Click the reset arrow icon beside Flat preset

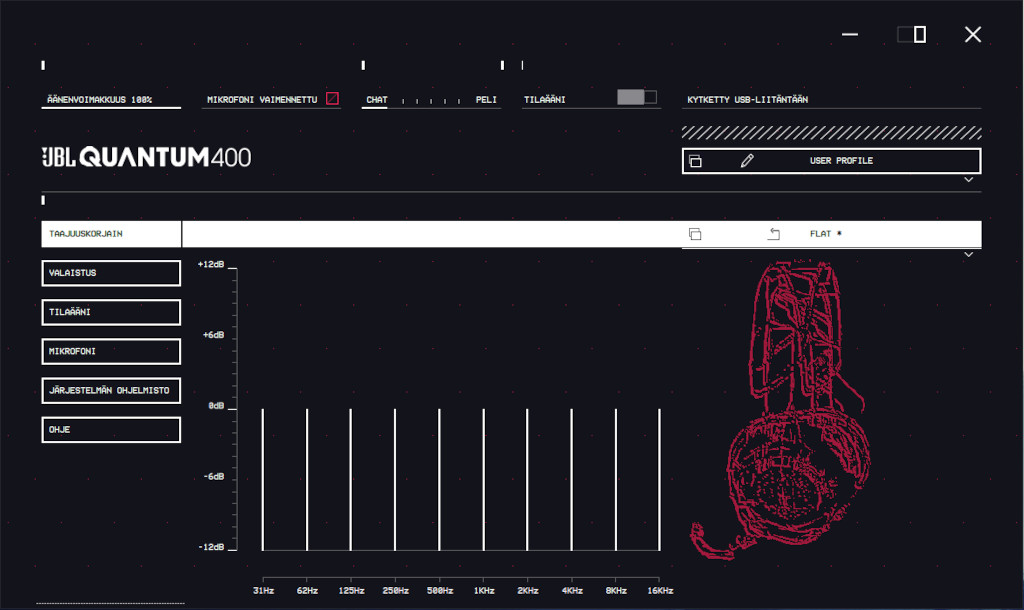pos(774,234)
